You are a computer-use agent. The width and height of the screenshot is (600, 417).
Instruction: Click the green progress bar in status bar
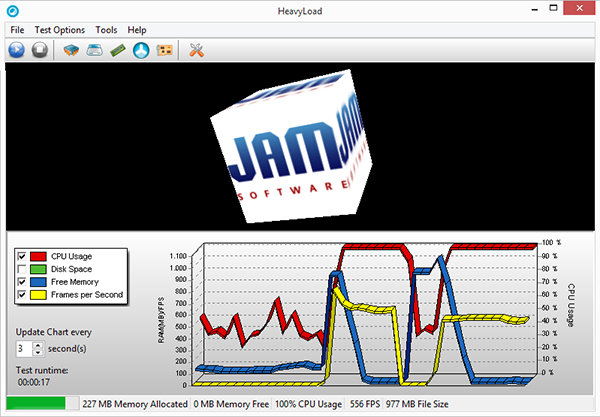41,404
